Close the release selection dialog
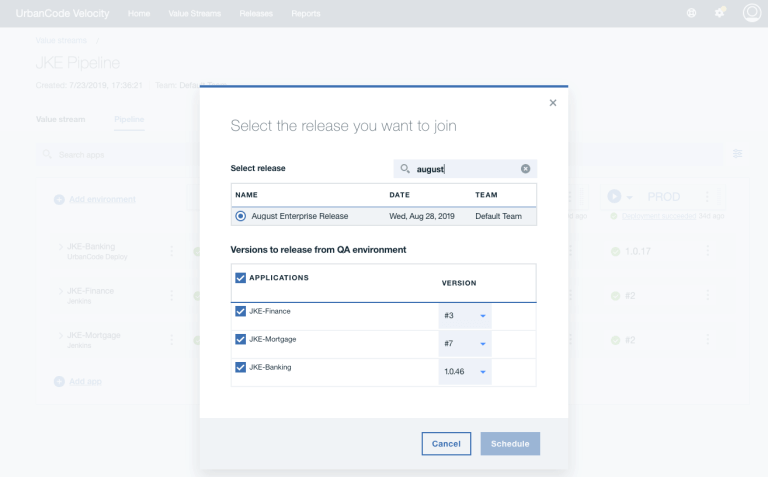768x477 pixels. tap(552, 103)
